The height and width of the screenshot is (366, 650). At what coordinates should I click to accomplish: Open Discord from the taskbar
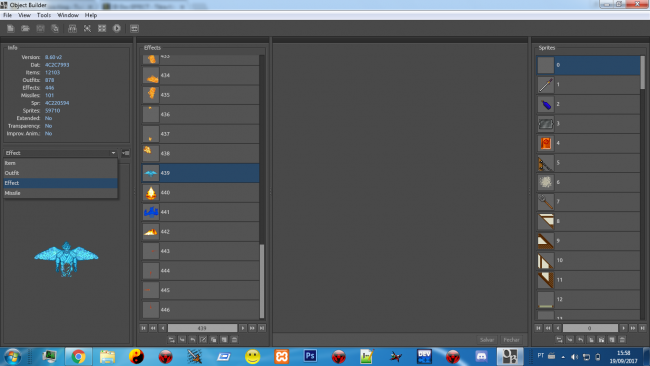click(x=481, y=356)
